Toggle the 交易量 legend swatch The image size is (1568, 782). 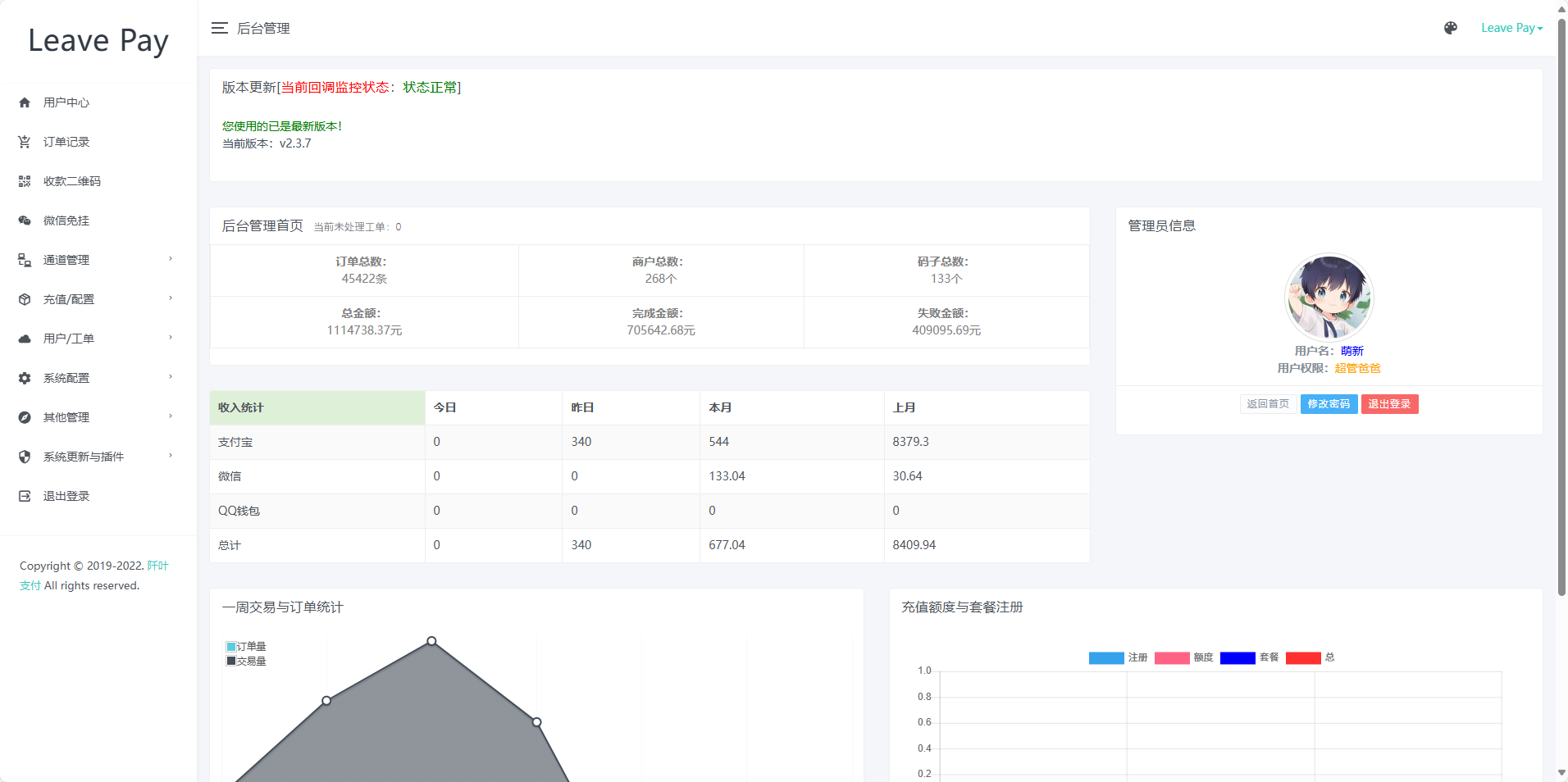231,661
